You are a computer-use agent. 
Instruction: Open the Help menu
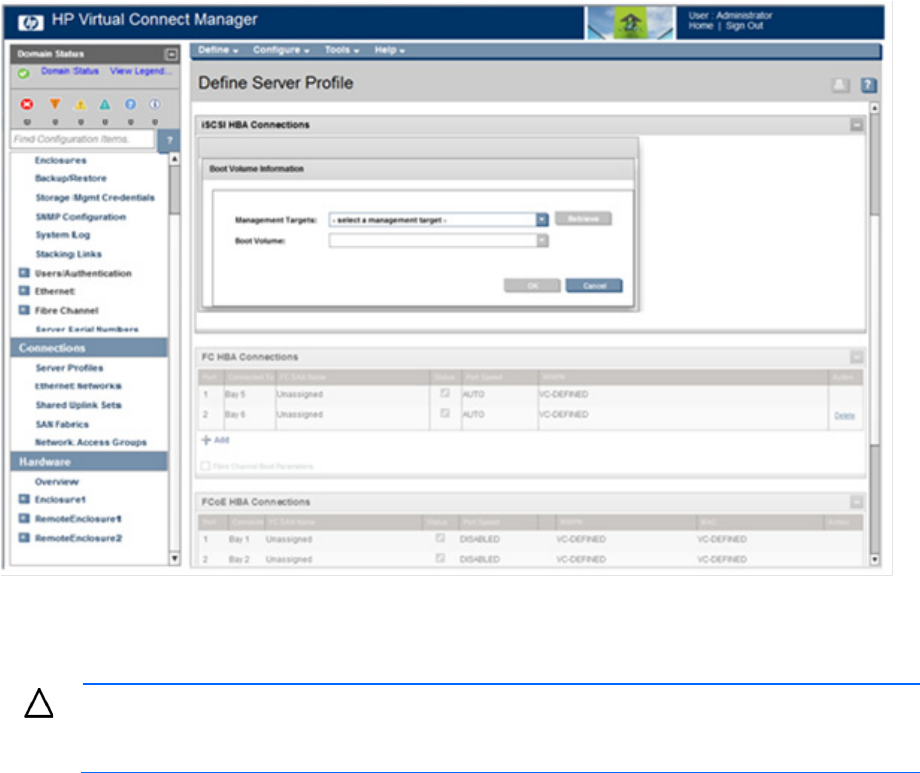(390, 50)
